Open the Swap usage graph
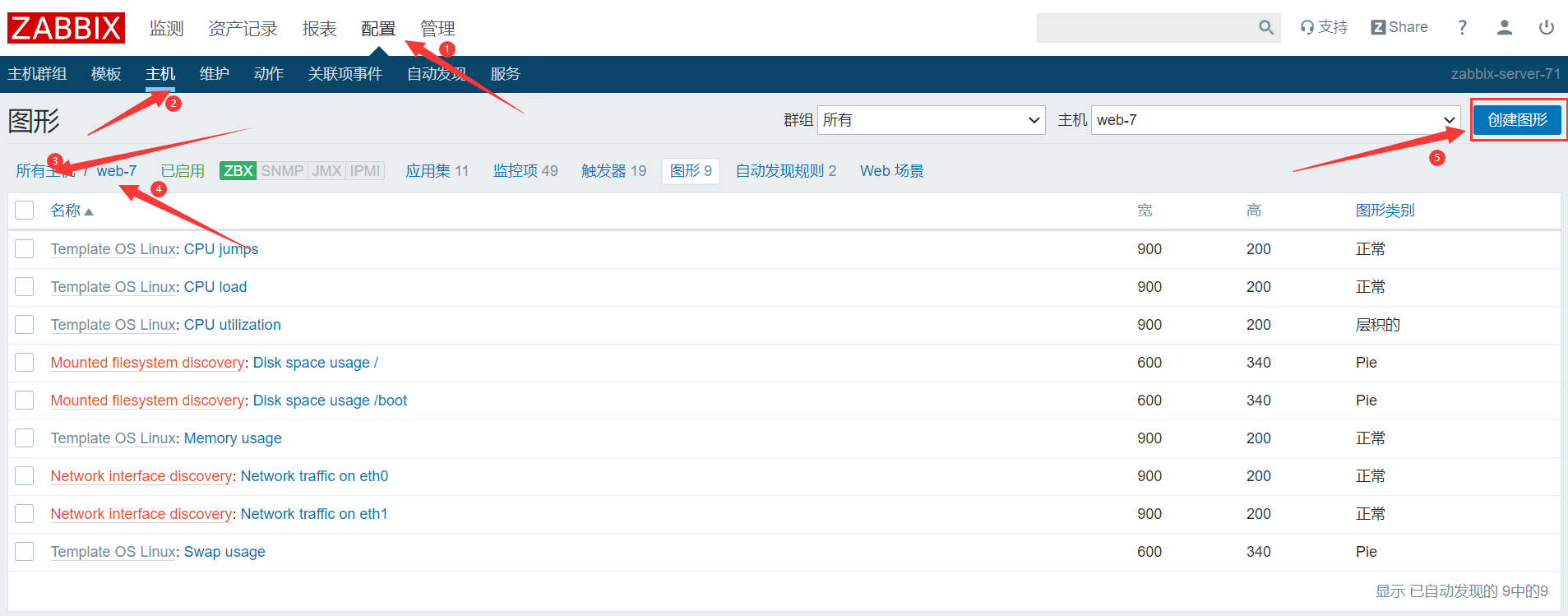This screenshot has height=616, width=1568. pos(224,552)
